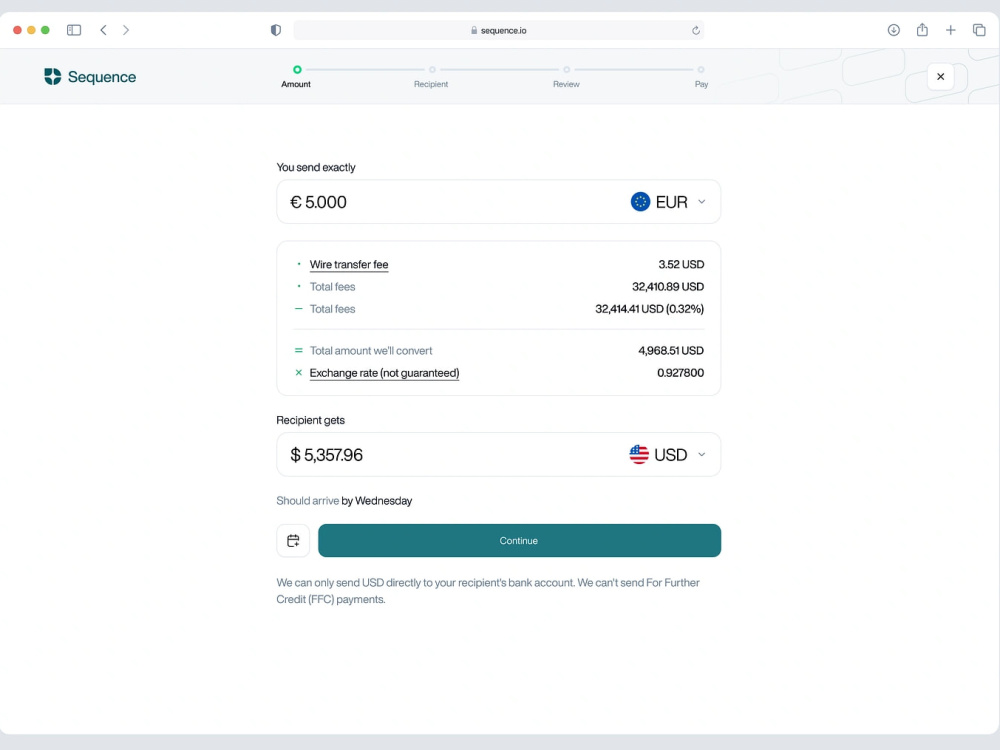The width and height of the screenshot is (1000, 750).
Task: Click the For Further Credit notice text
Action: point(488,591)
